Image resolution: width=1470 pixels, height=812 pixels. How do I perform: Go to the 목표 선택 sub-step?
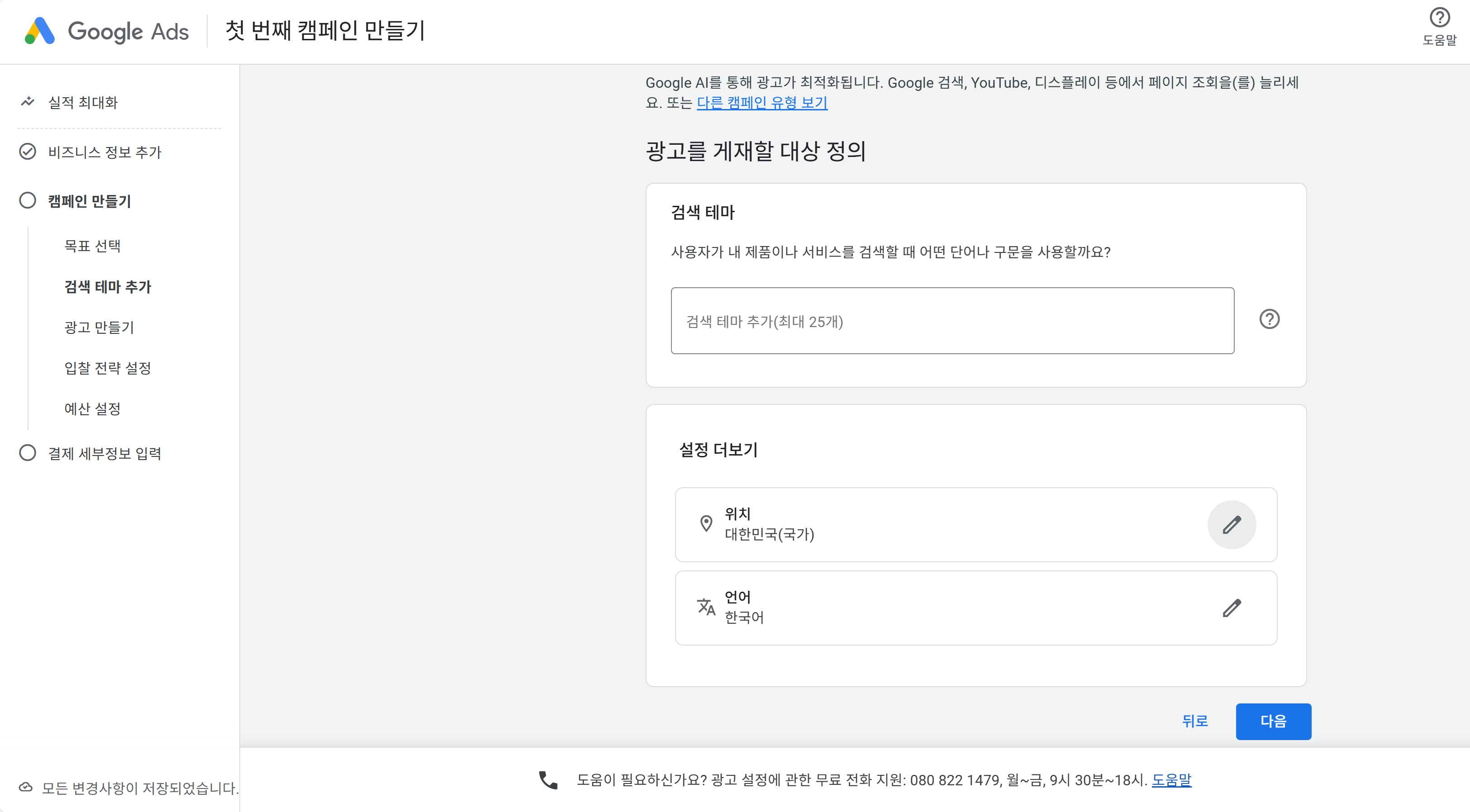92,246
